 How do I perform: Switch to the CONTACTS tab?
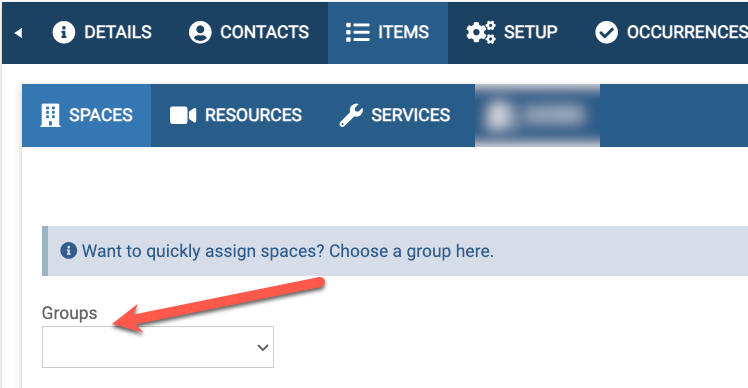click(x=264, y=32)
